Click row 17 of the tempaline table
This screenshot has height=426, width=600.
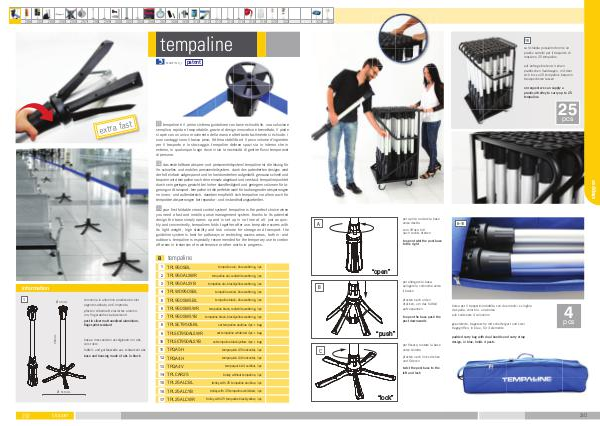click(x=222, y=399)
